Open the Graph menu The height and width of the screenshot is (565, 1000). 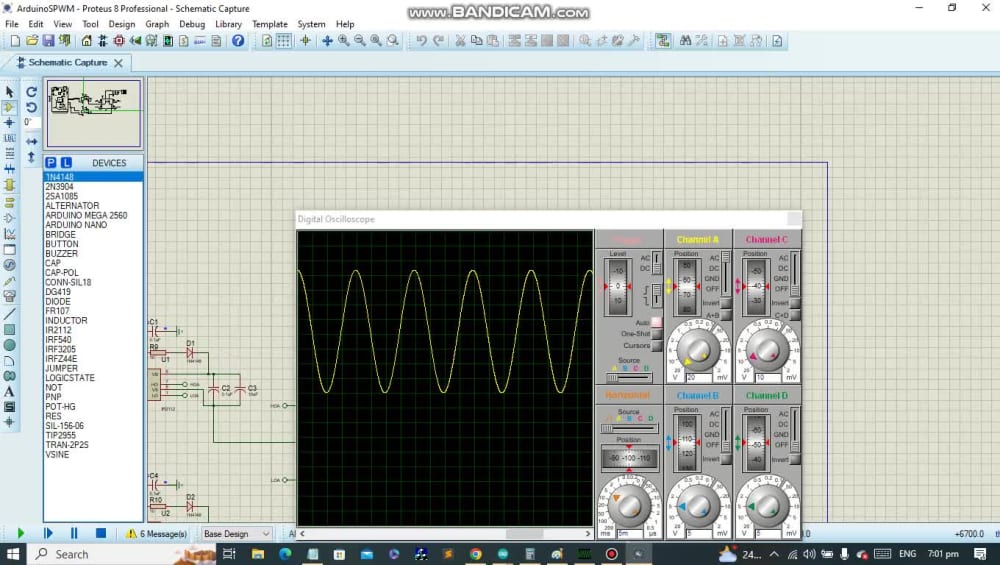pos(157,24)
